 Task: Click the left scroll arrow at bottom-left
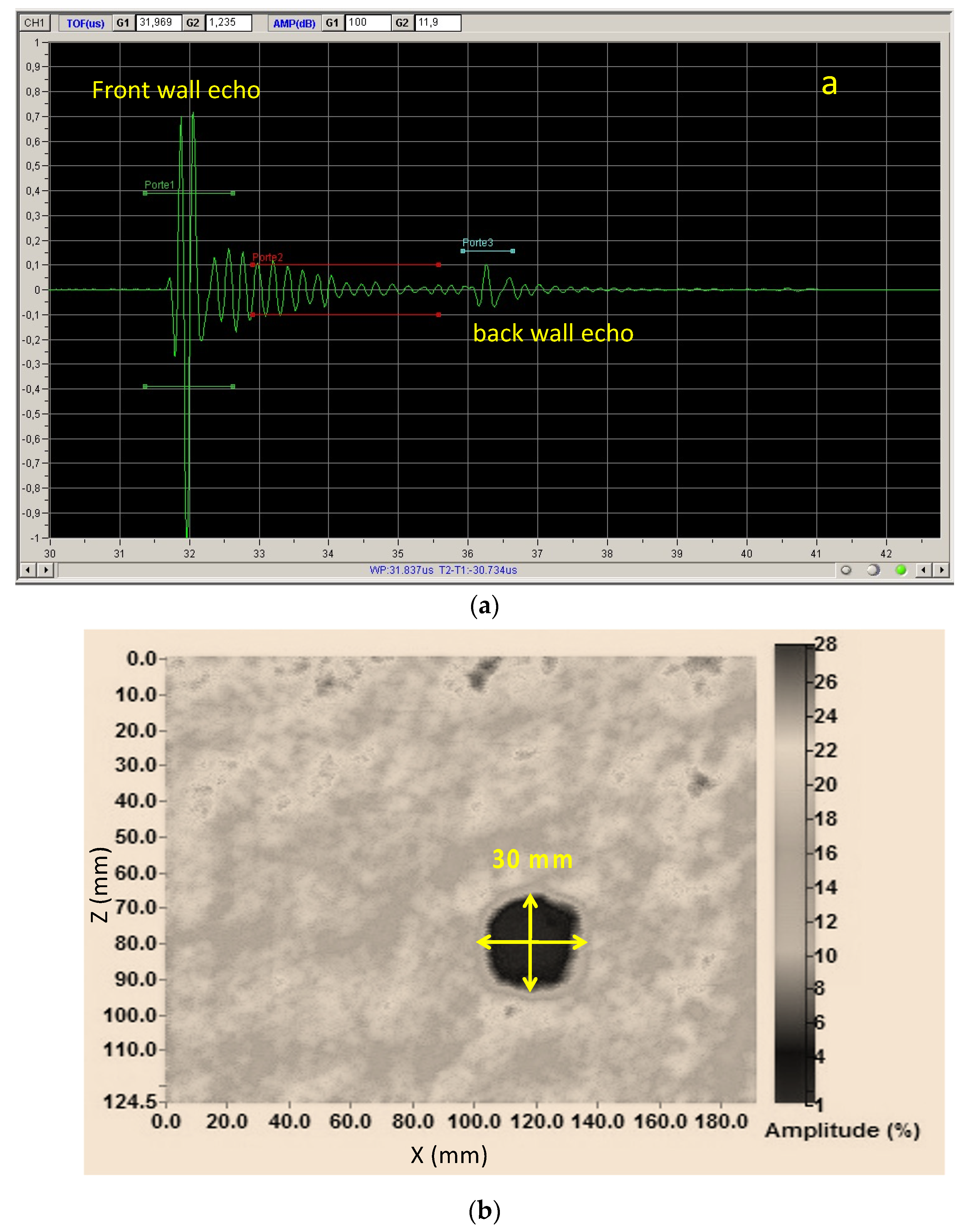27,569
